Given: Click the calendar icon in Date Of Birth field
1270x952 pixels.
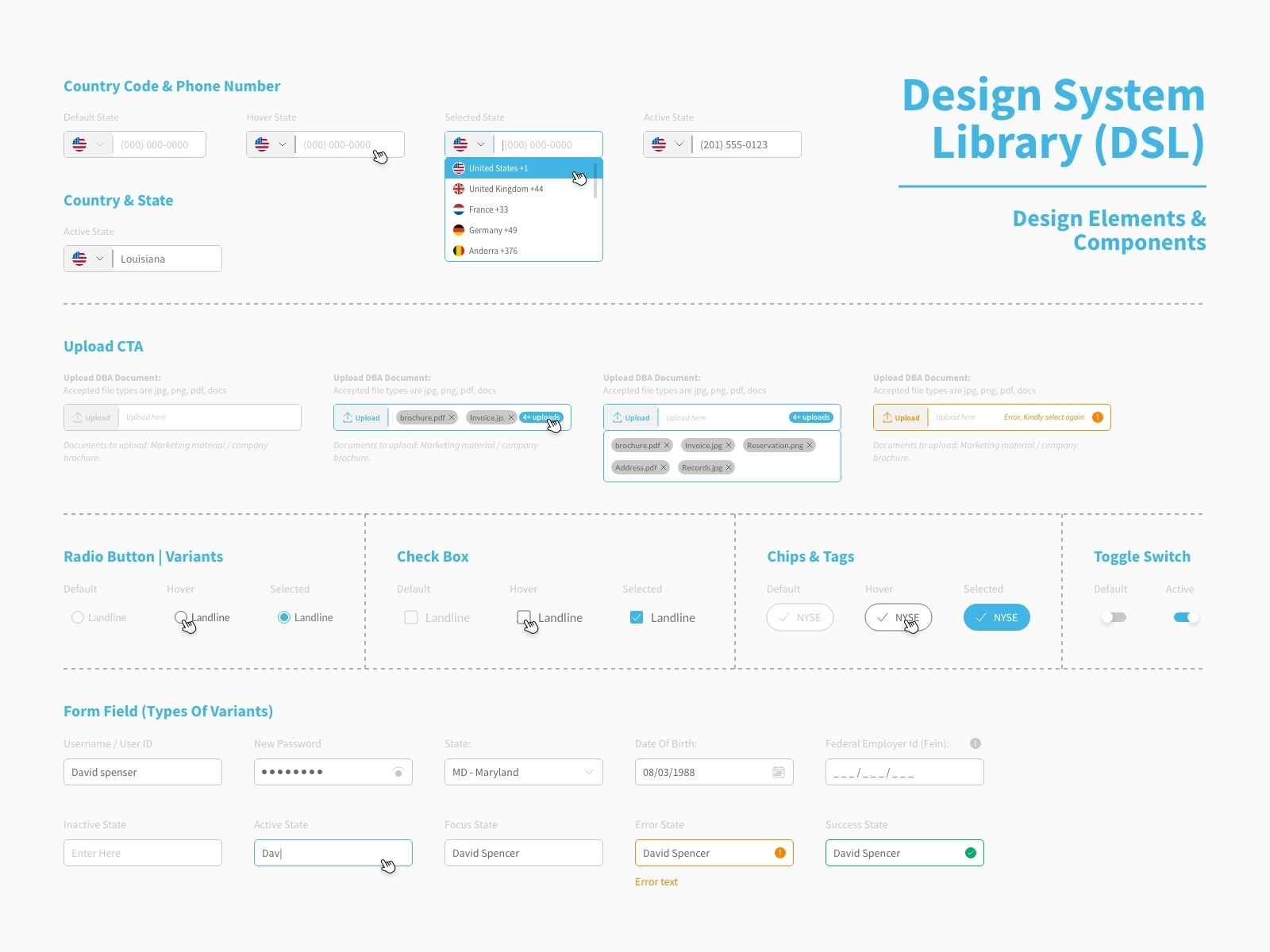Looking at the screenshot, I should [x=780, y=772].
